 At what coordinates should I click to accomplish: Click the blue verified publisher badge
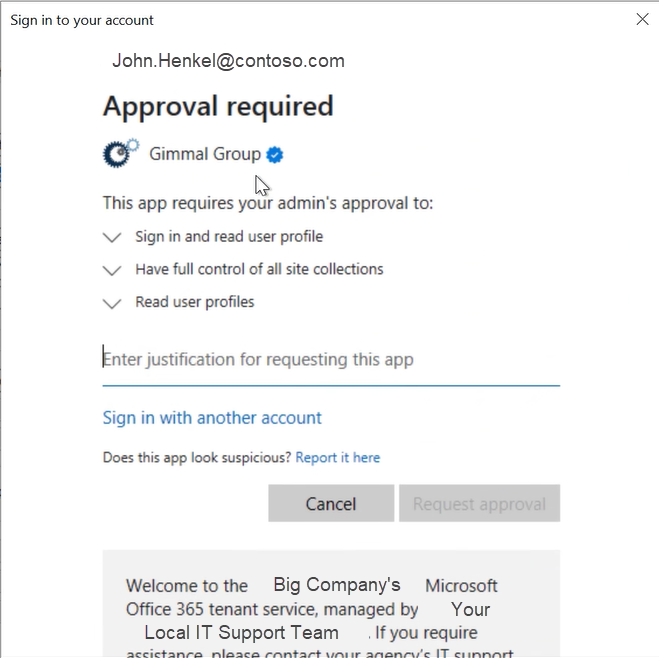click(x=274, y=154)
